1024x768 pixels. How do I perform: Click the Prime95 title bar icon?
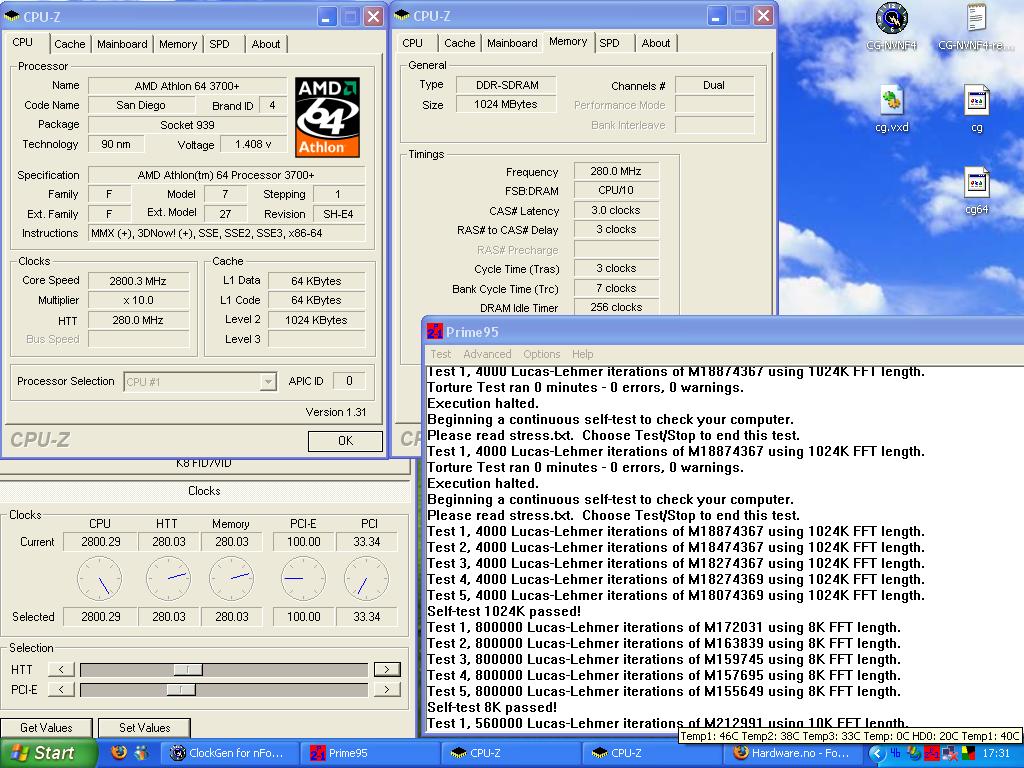pos(434,331)
